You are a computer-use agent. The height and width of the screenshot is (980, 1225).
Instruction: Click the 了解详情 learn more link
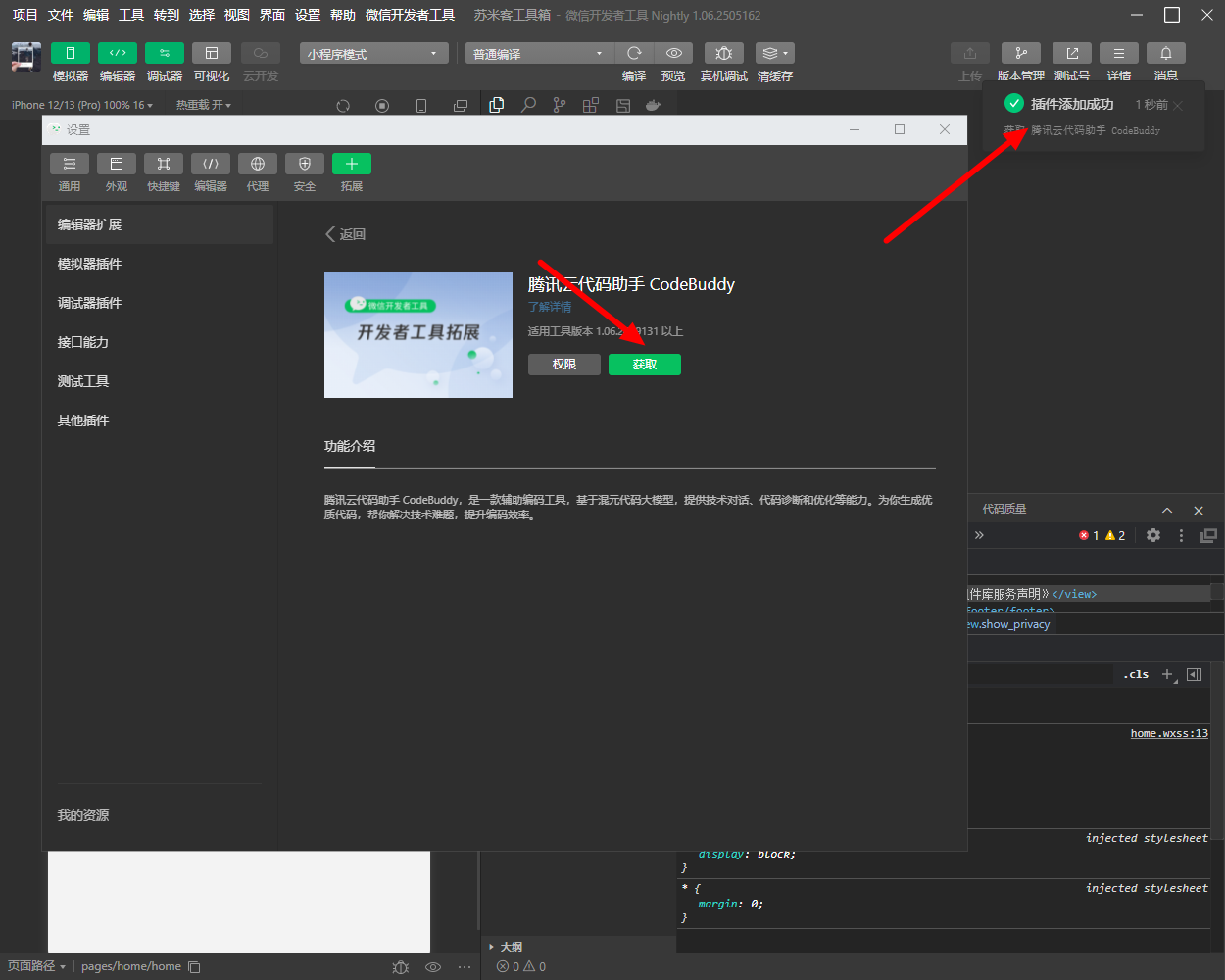pyautogui.click(x=550, y=307)
